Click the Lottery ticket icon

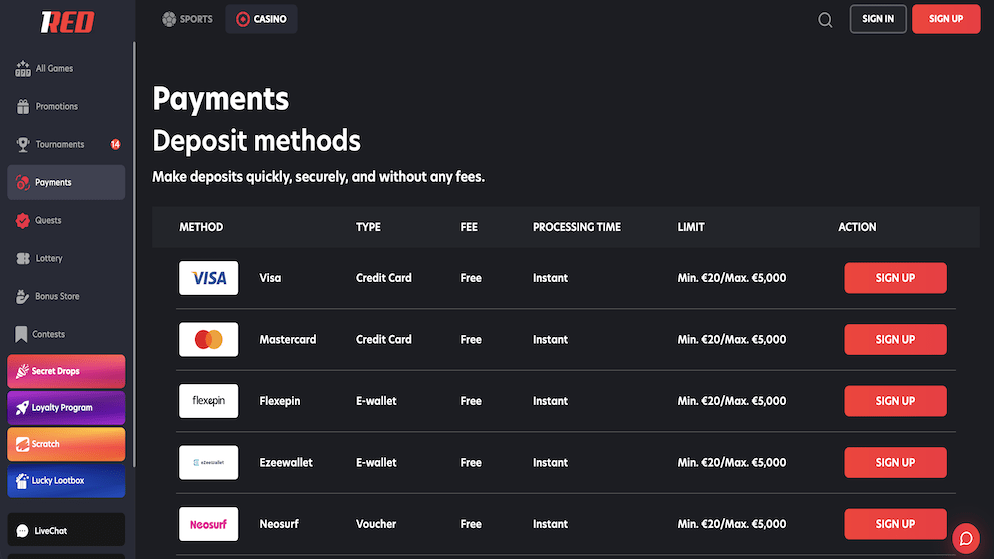(x=23, y=259)
